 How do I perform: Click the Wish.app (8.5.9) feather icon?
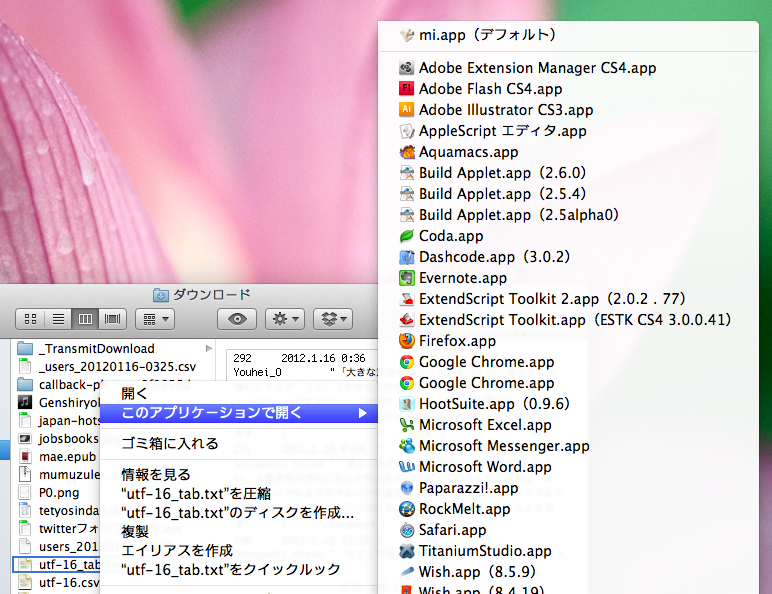[406, 572]
